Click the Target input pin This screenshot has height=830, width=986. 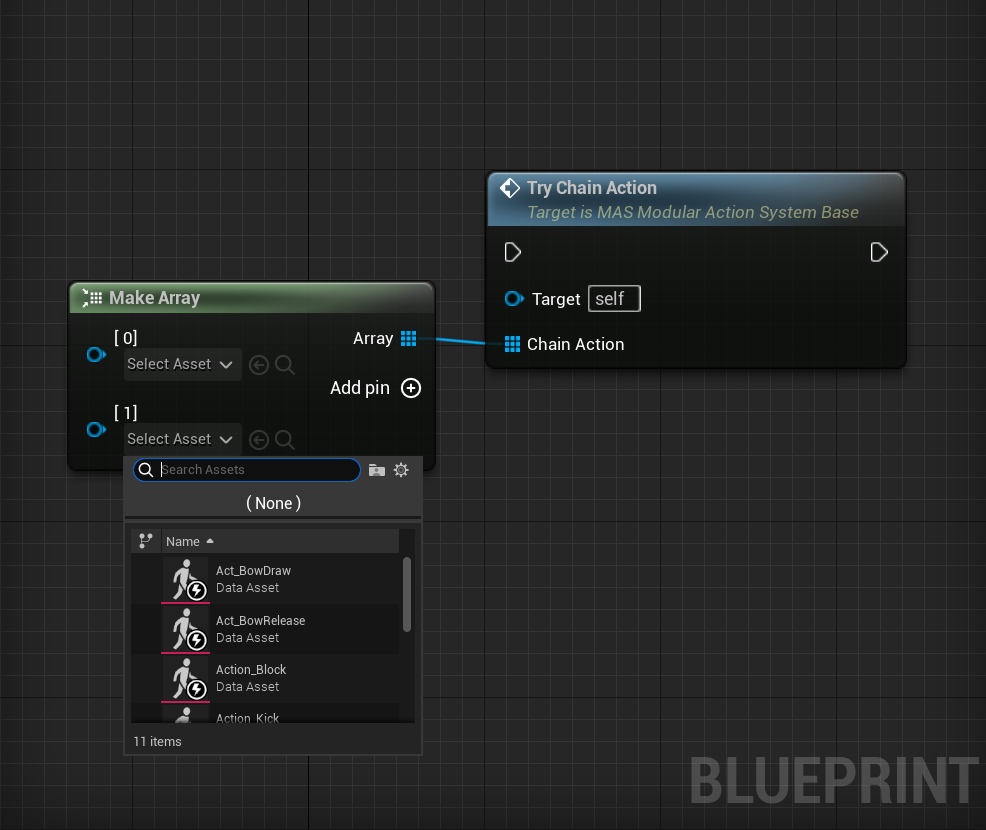click(514, 299)
